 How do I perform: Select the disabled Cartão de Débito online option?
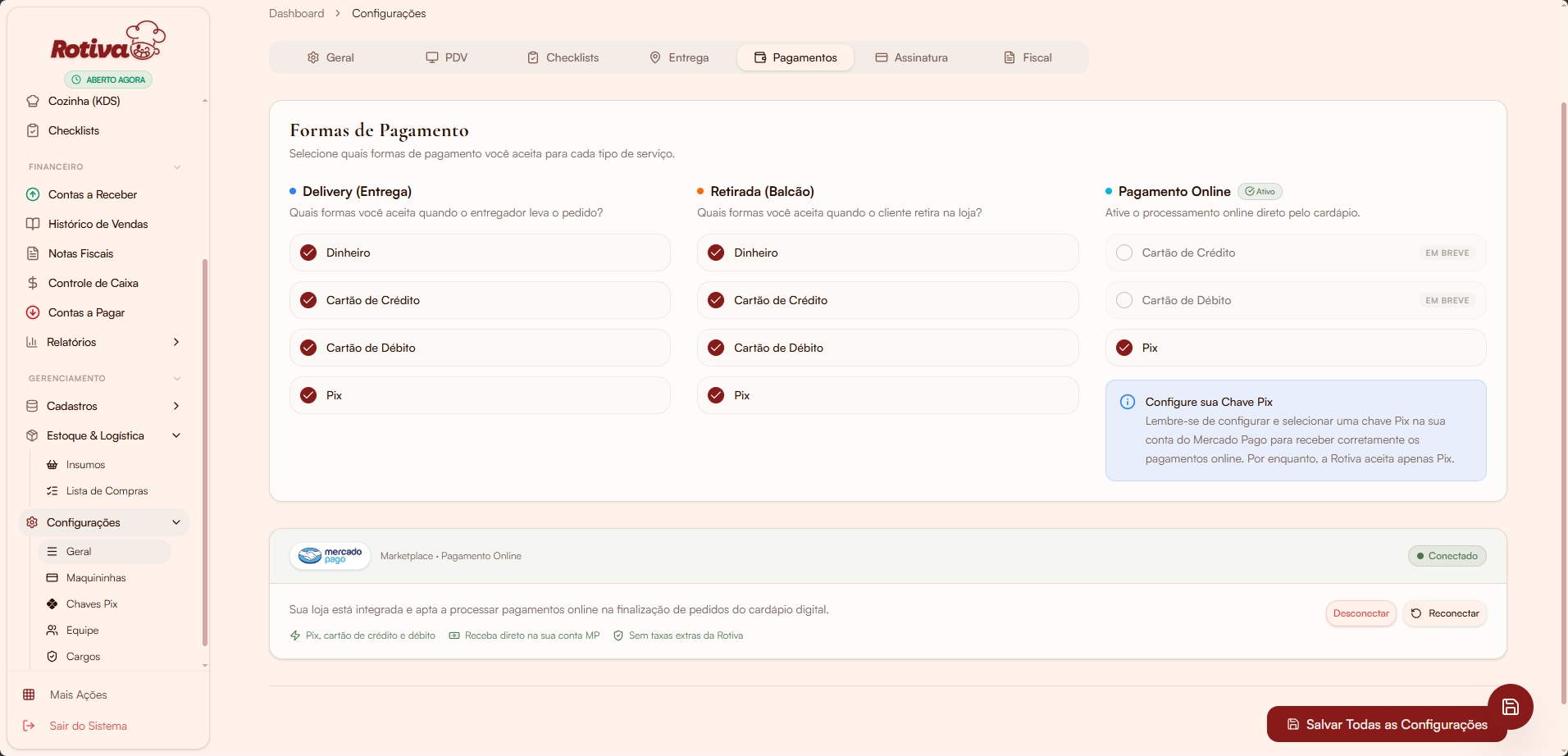click(1296, 300)
